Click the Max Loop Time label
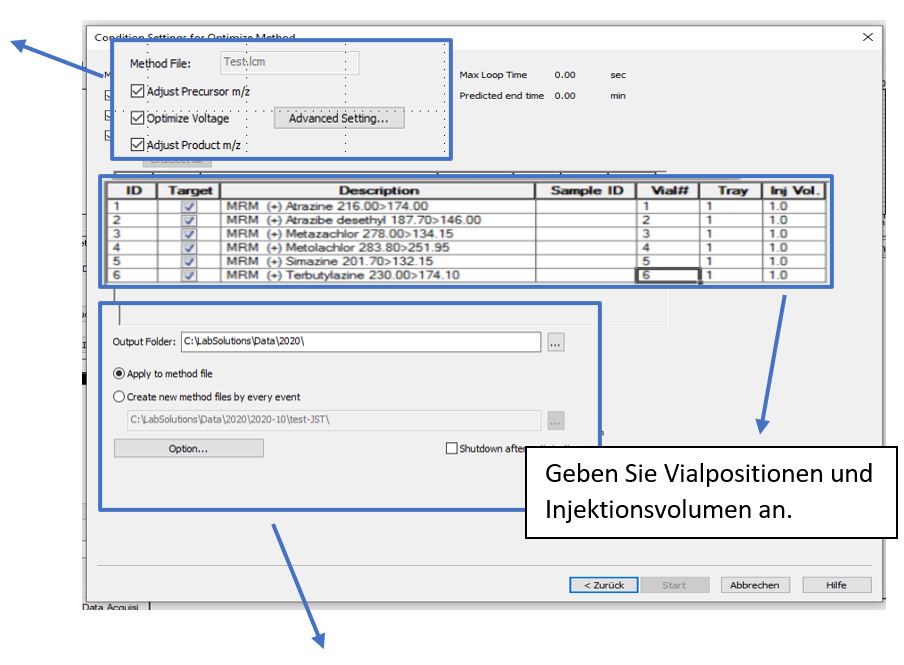The height and width of the screenshot is (665, 904). pos(493,75)
